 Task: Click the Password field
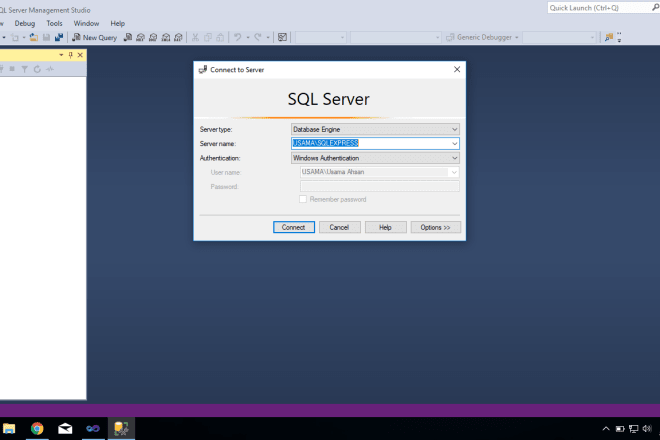click(380, 186)
